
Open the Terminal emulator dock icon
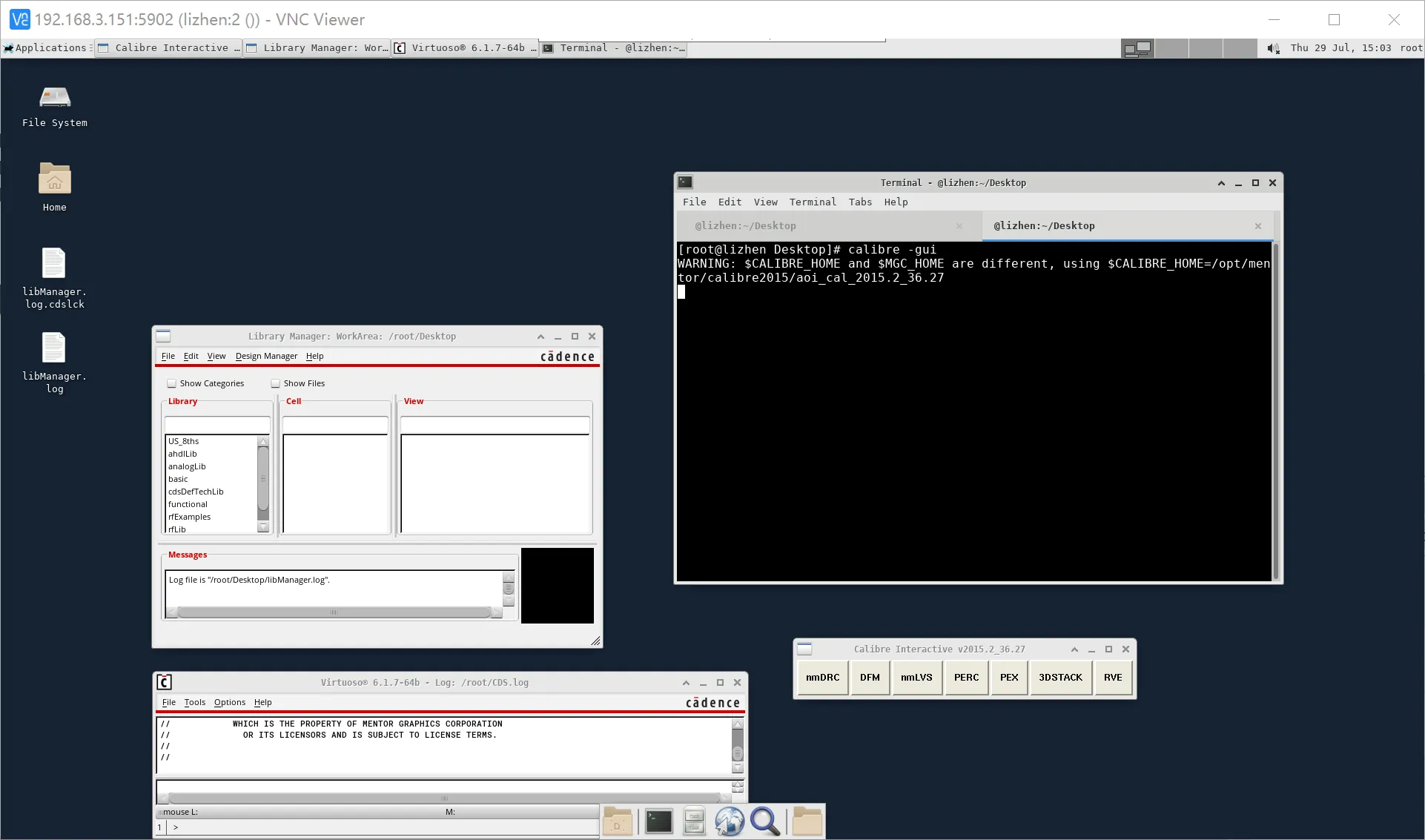(x=658, y=821)
